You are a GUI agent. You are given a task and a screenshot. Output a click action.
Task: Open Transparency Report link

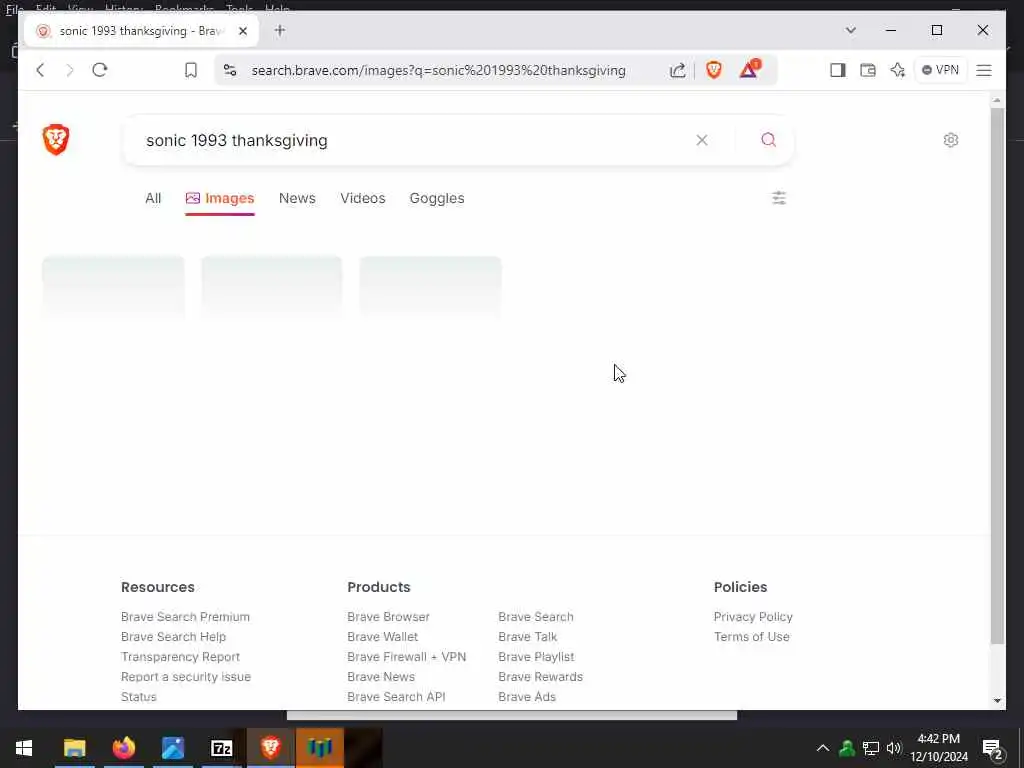pos(180,656)
